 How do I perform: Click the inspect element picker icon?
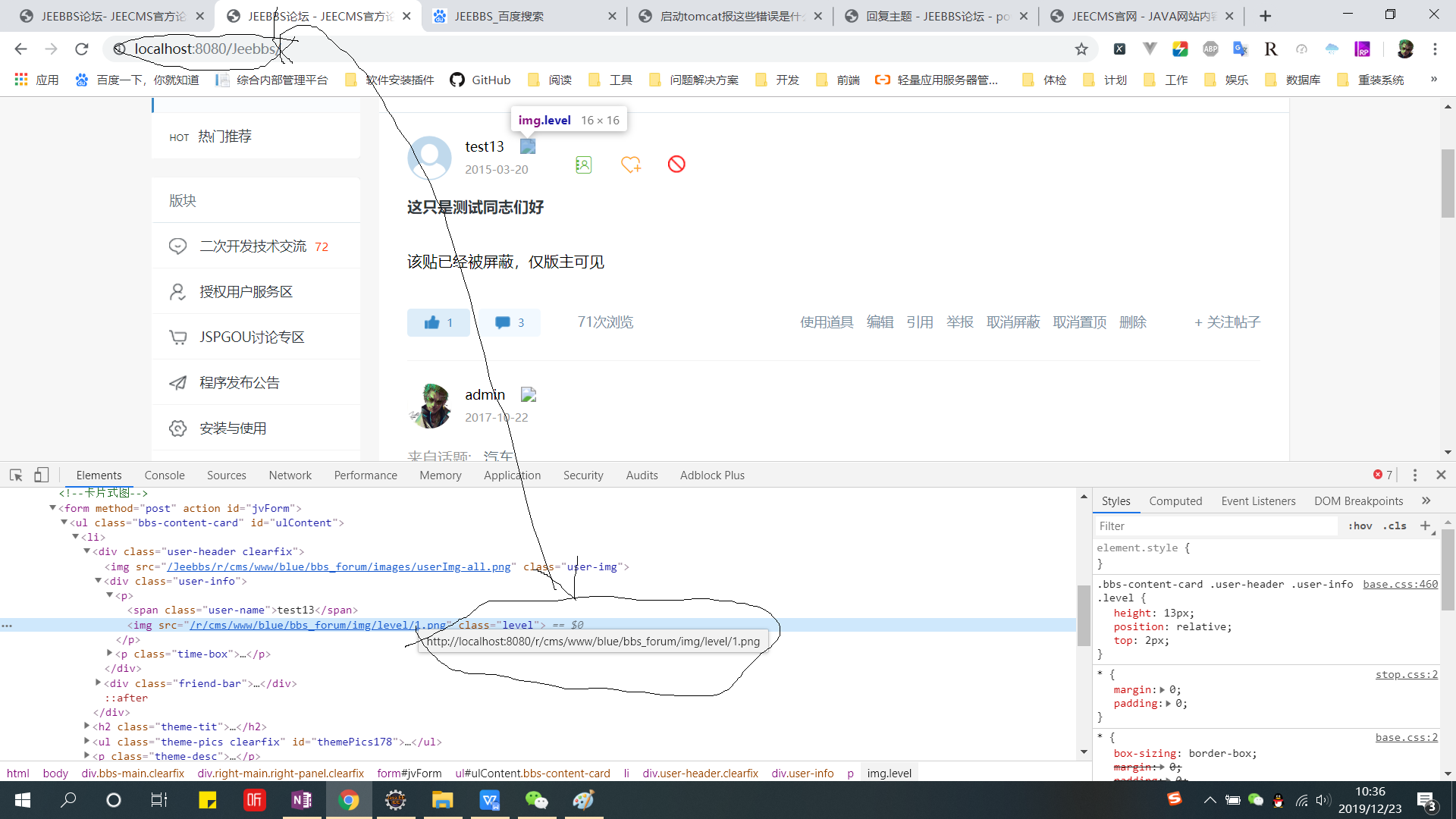pyautogui.click(x=16, y=475)
